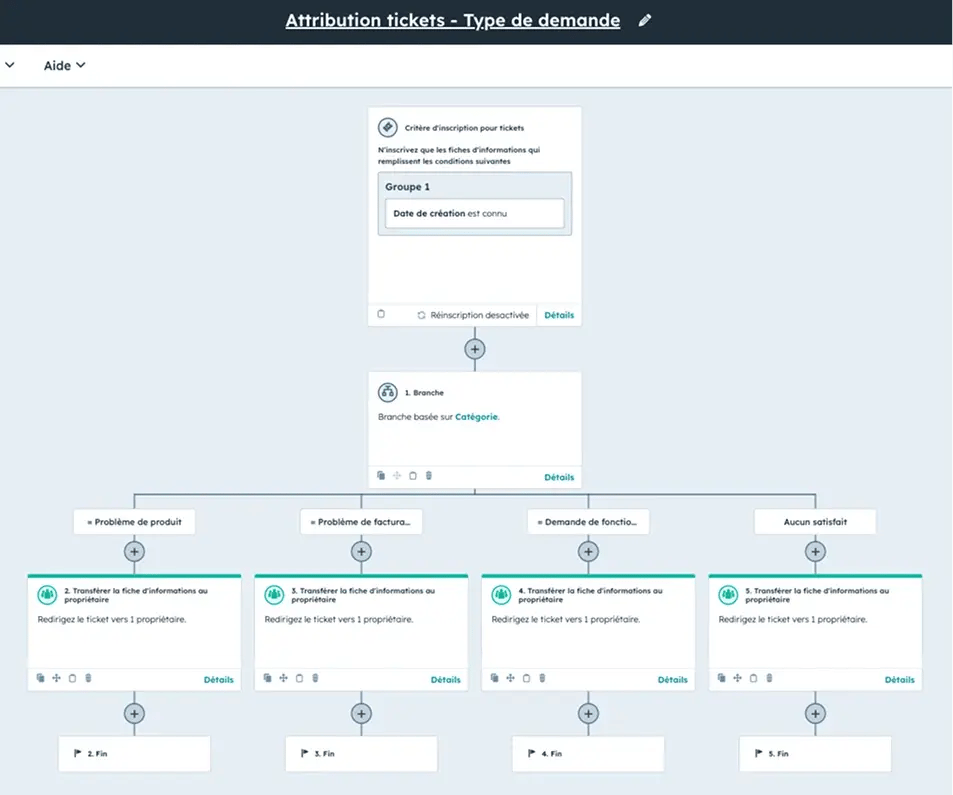This screenshot has width=953, height=795.
Task: Click the branch icon in the 1. Branche card
Action: pyautogui.click(x=388, y=393)
